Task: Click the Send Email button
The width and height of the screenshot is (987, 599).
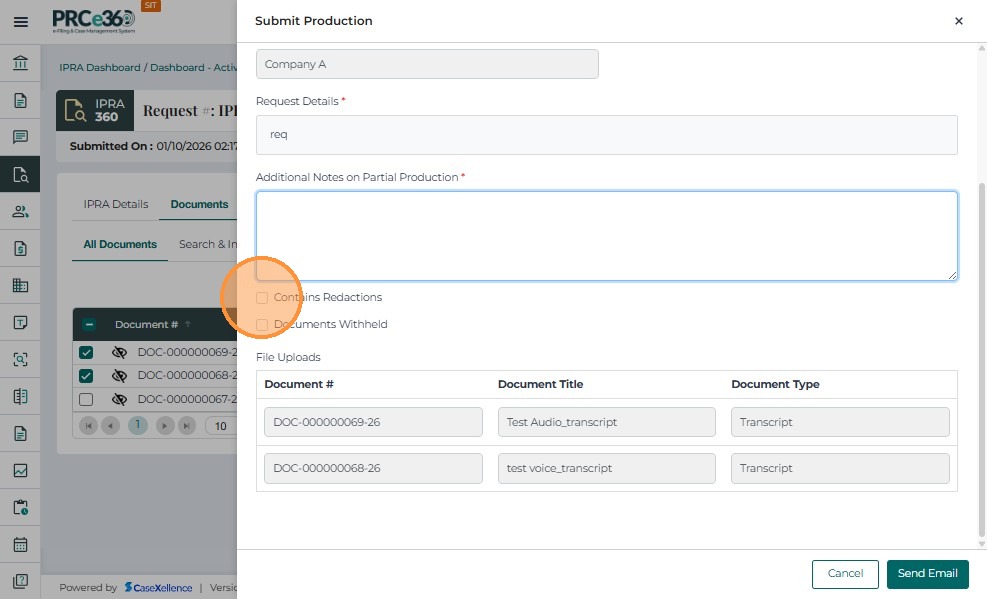Action: point(927,574)
